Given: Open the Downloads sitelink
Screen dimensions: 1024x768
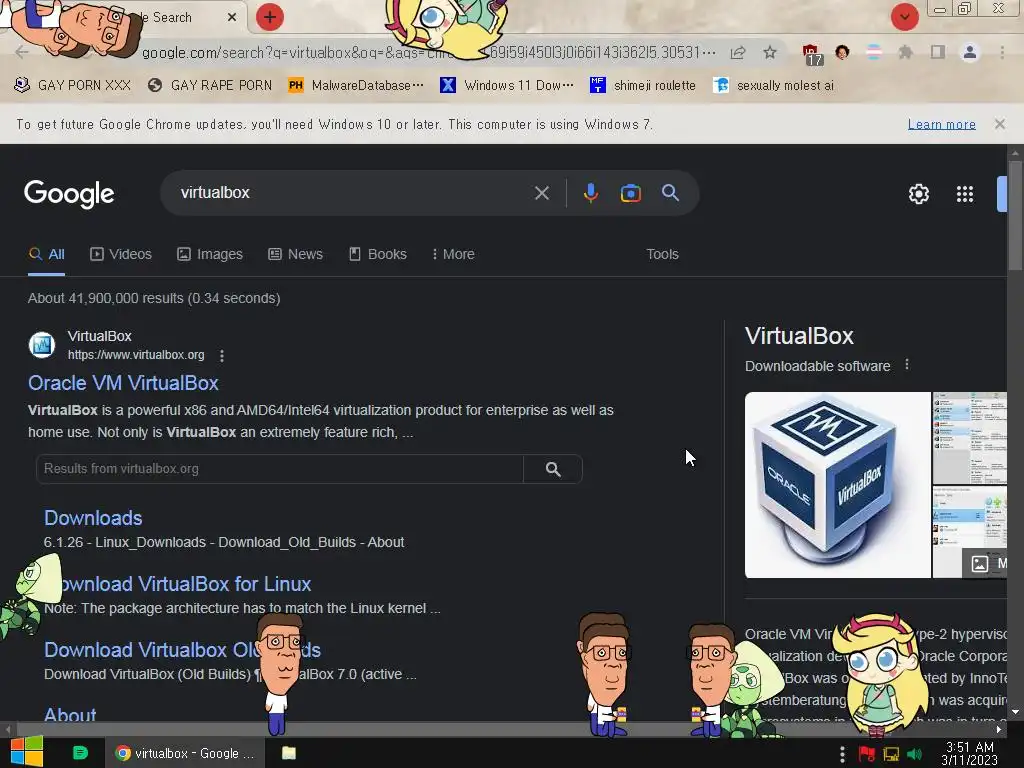Looking at the screenshot, I should point(93,518).
